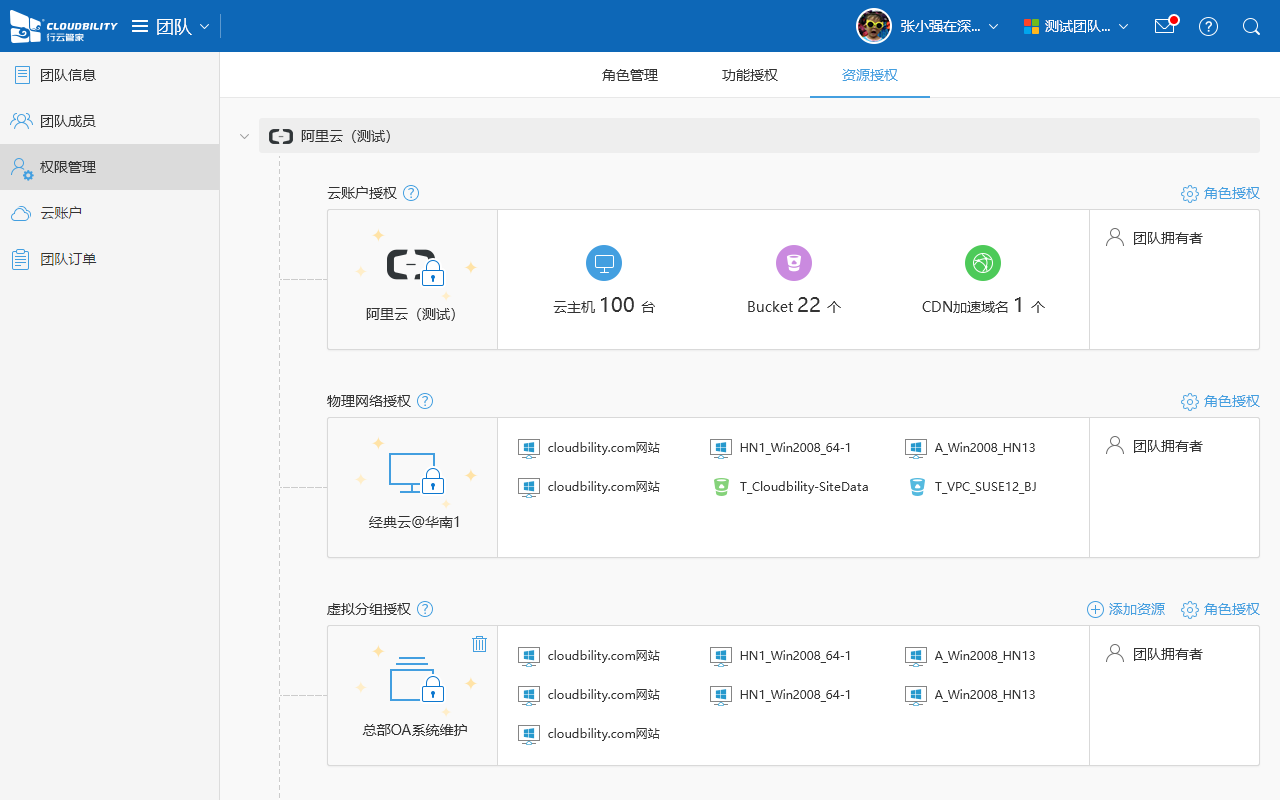Collapse the 阿里云（测试） tree section

point(244,136)
